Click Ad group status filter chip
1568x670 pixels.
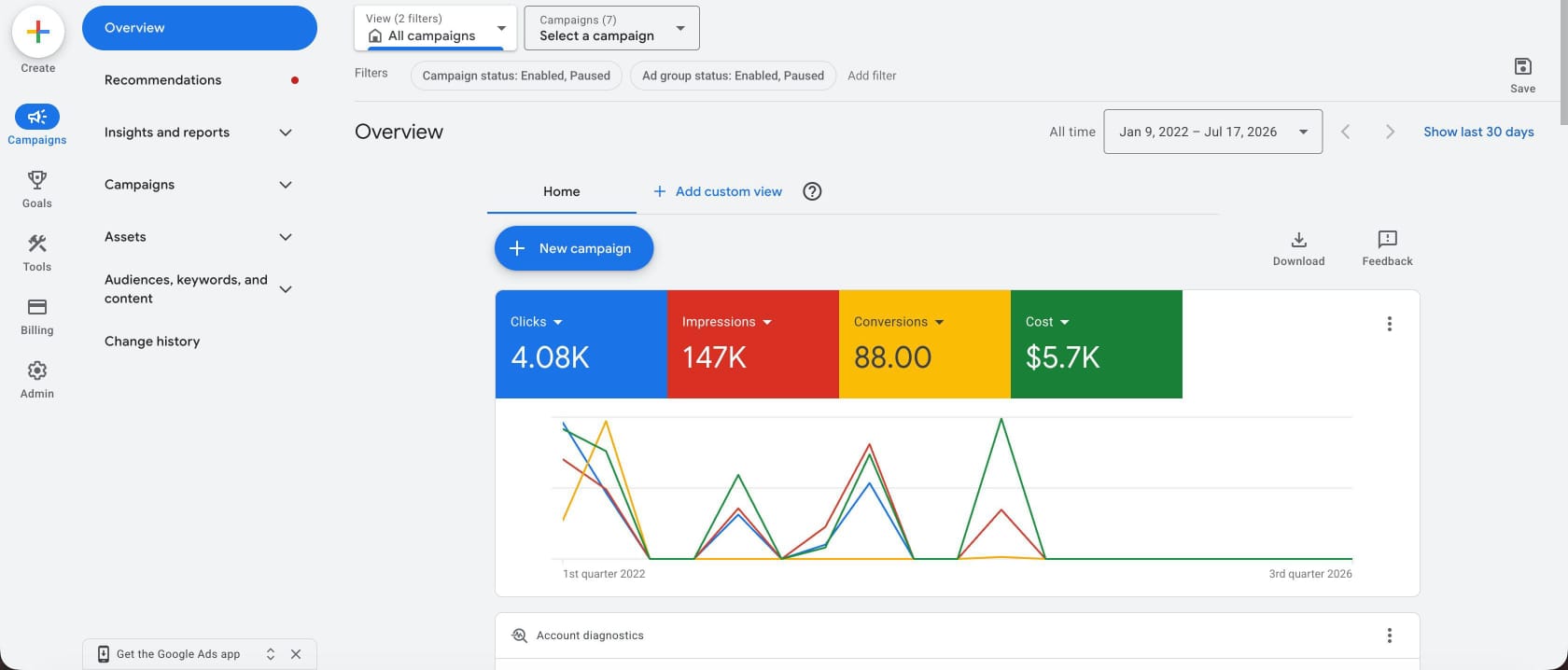click(x=733, y=76)
